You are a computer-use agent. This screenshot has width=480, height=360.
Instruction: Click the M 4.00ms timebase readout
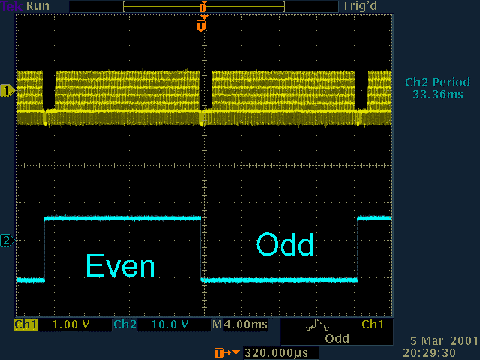(x=240, y=324)
